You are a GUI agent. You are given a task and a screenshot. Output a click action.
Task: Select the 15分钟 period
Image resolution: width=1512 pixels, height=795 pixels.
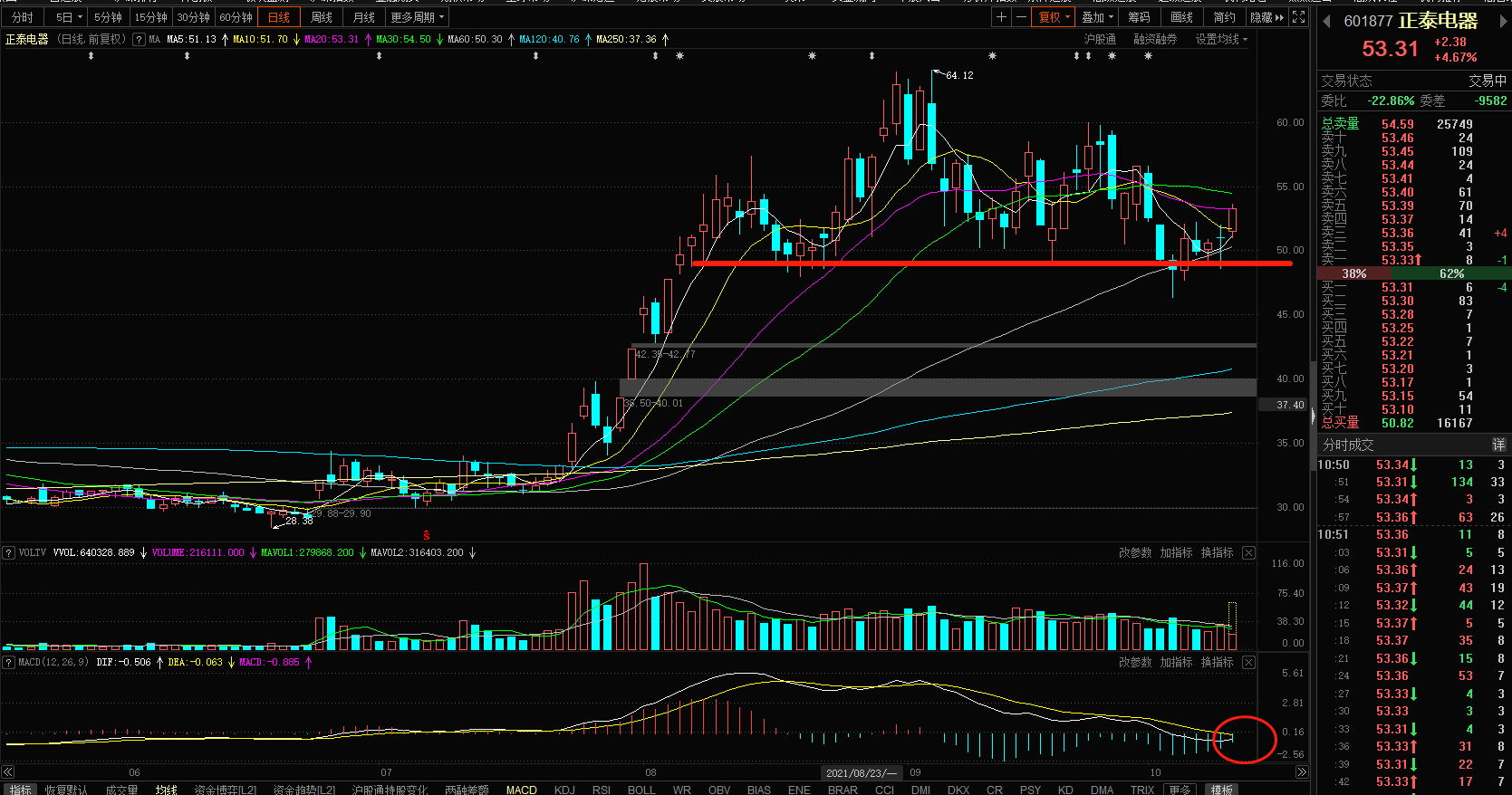150,17
